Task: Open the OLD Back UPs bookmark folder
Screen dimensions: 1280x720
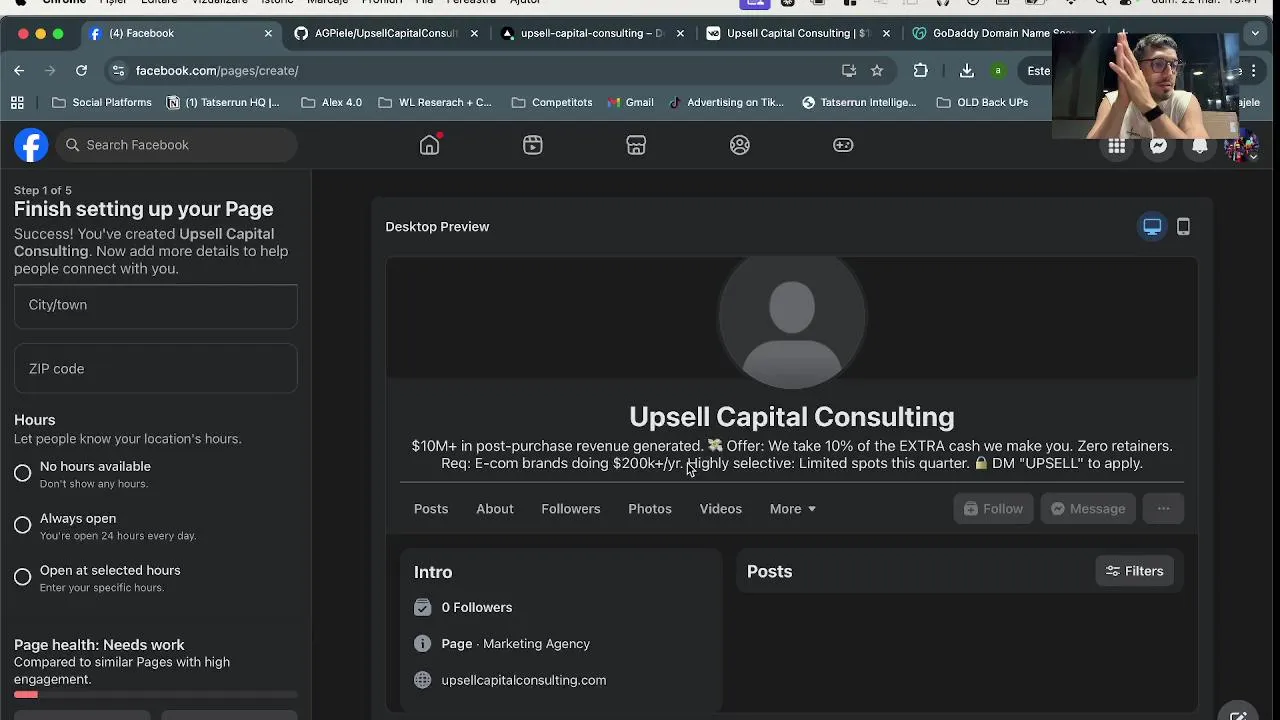Action: point(982,102)
